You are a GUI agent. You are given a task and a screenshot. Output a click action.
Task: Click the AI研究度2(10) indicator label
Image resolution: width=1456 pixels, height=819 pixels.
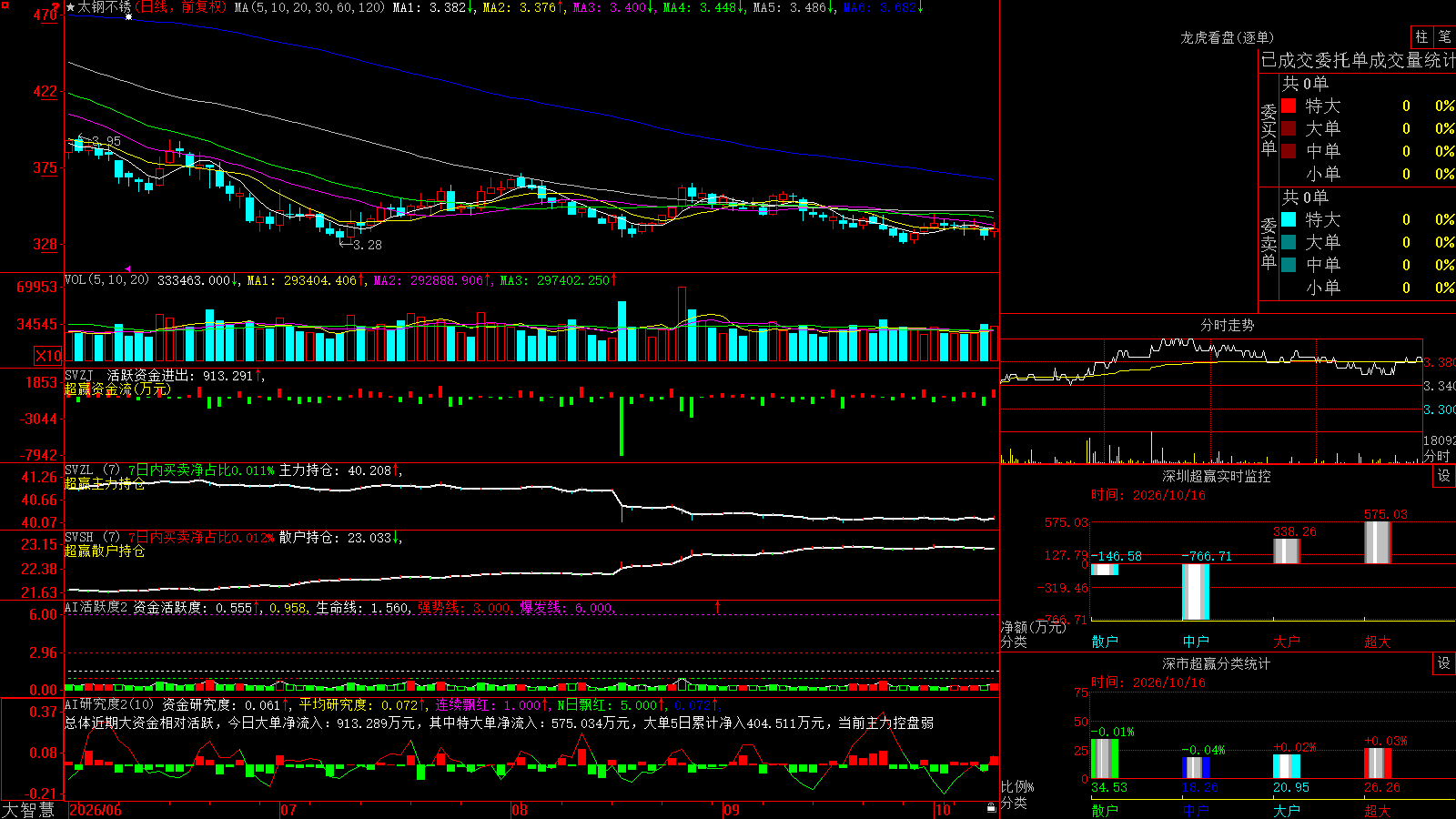click(x=109, y=704)
